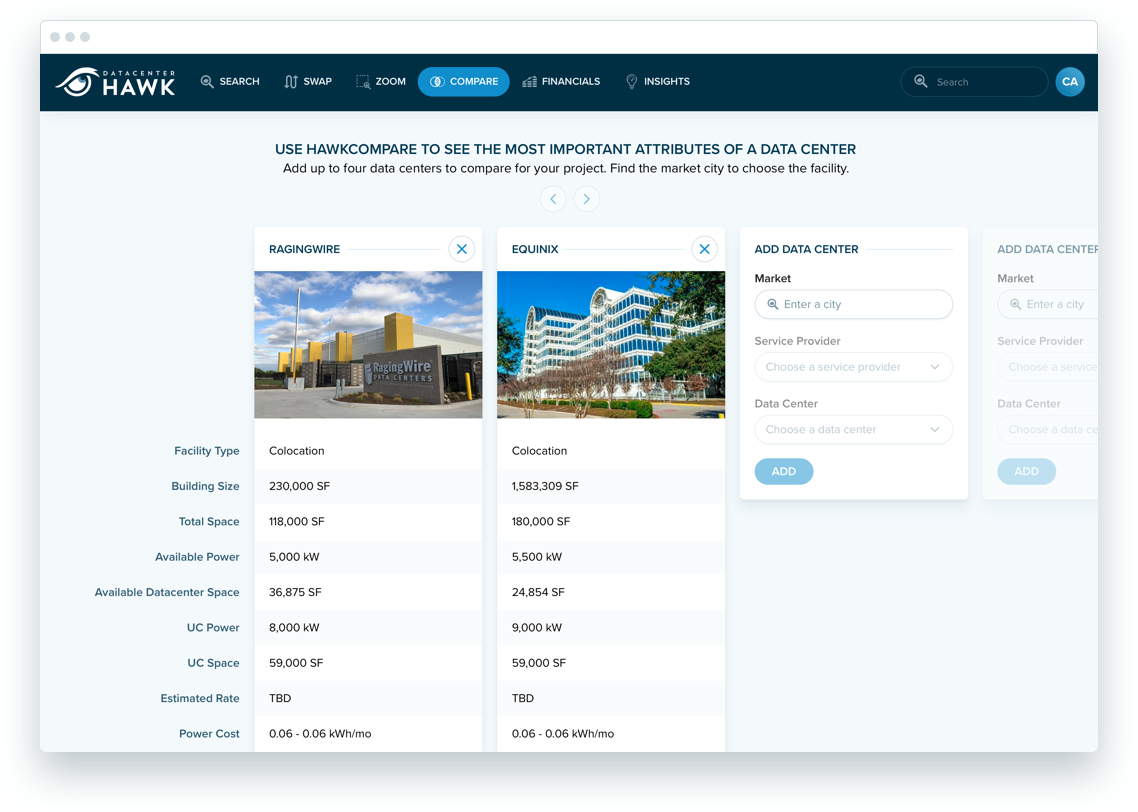Click RagingWire total space '118,000 SF'

(x=297, y=522)
